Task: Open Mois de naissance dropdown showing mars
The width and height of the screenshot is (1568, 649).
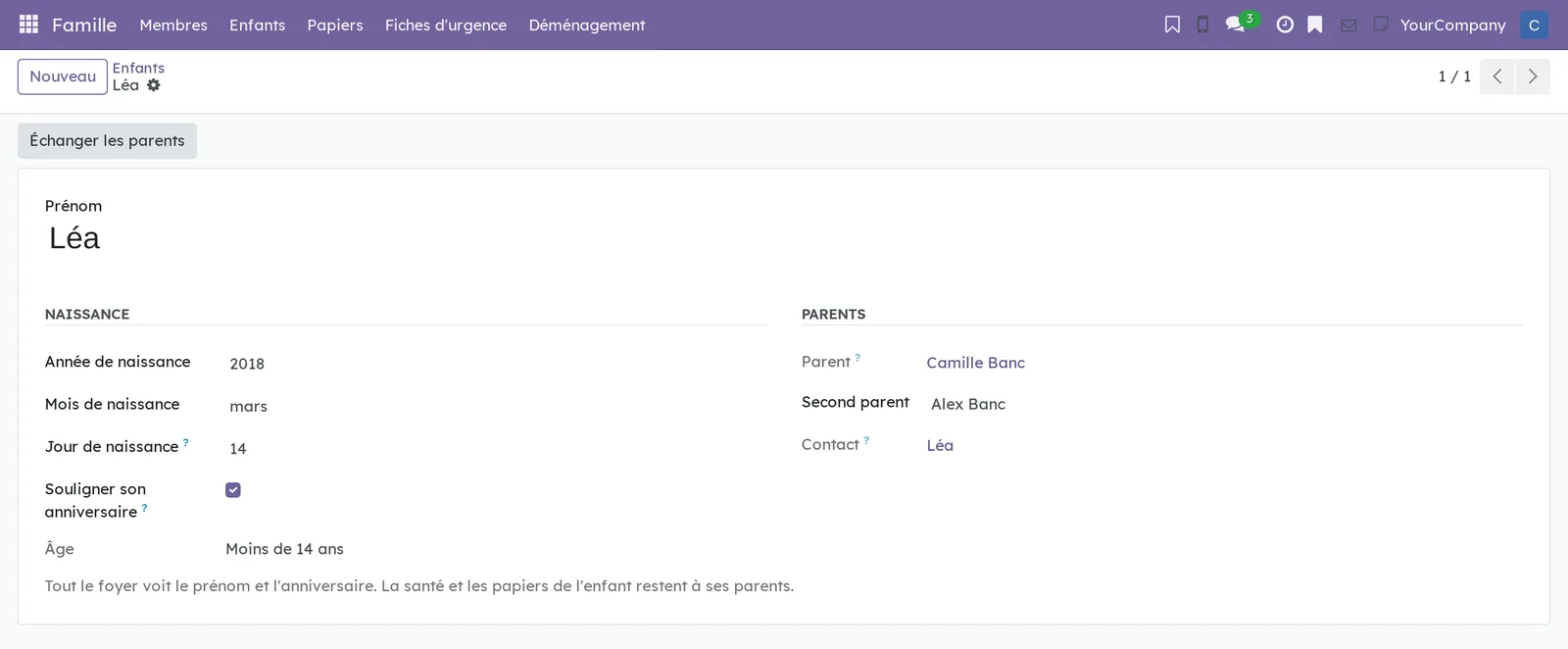Action: (x=496, y=406)
